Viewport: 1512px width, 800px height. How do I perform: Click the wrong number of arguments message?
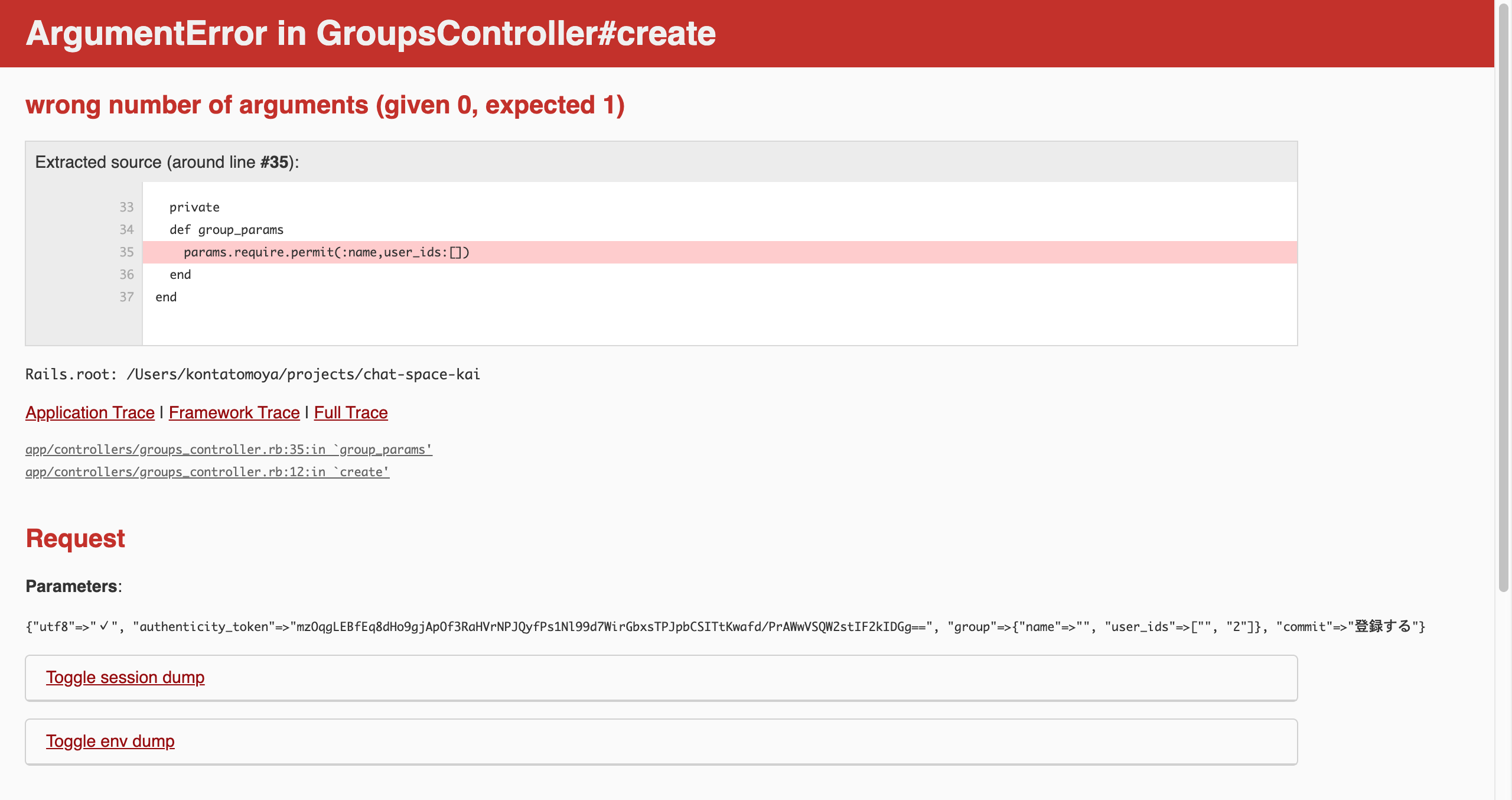tap(325, 105)
